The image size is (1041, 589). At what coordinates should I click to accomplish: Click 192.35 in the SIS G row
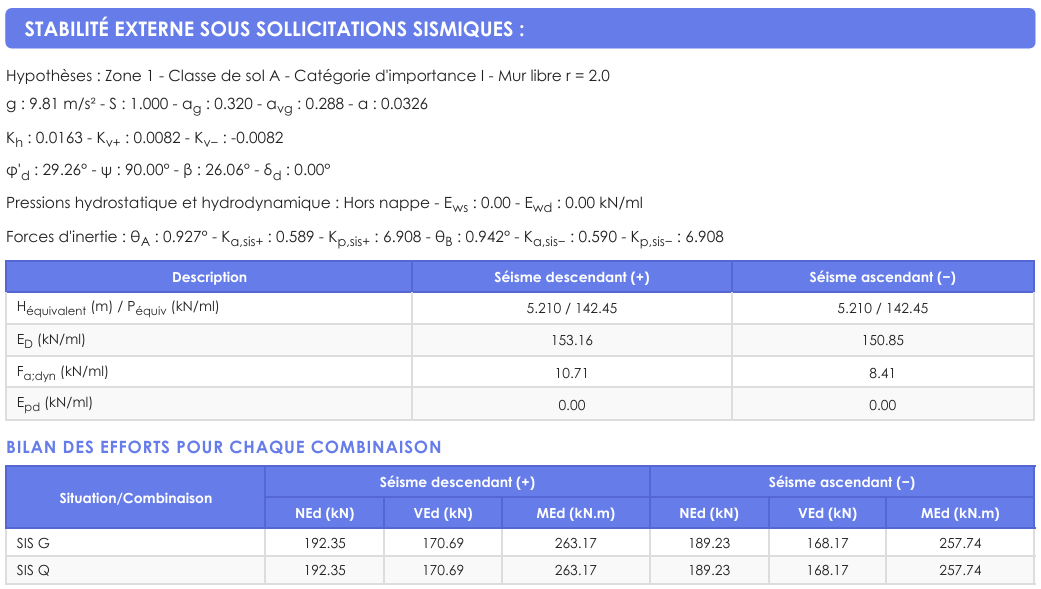[x=325, y=543]
